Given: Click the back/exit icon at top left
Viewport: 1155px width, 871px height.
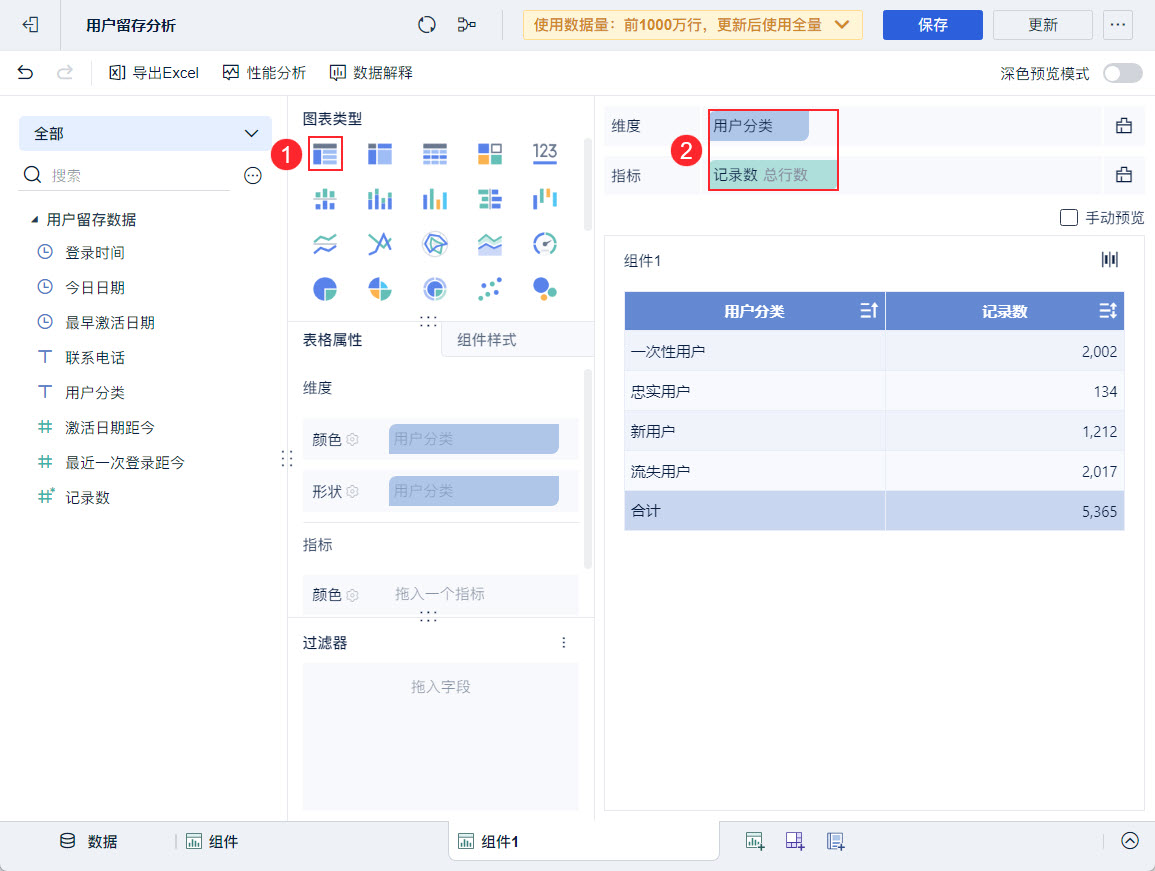Looking at the screenshot, I should 30,25.
